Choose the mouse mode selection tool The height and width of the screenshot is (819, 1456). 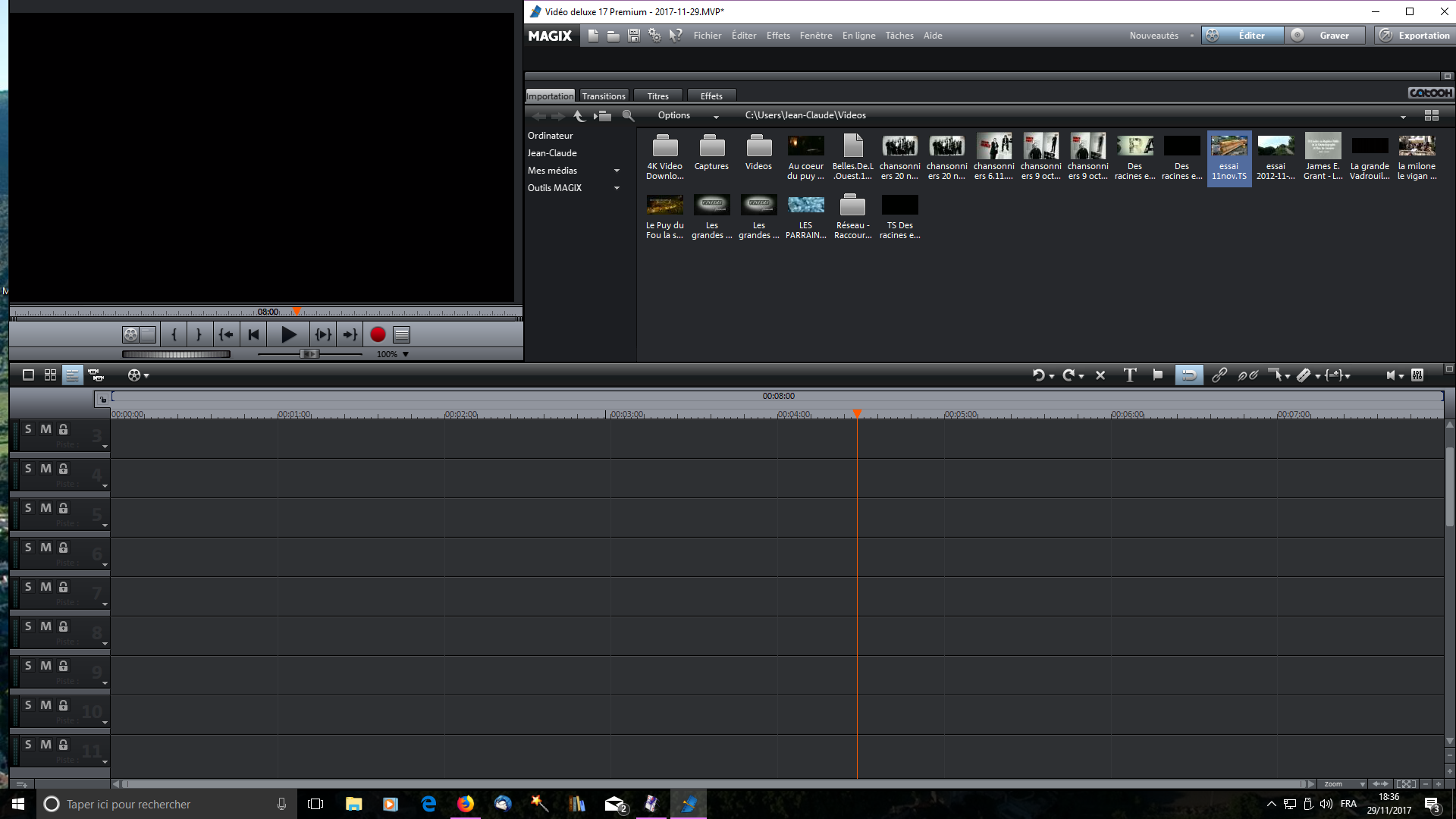pyautogui.click(x=1276, y=375)
